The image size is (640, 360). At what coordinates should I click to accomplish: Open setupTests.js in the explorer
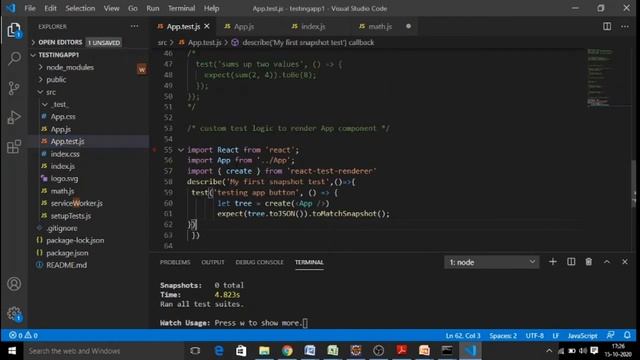click(71, 216)
